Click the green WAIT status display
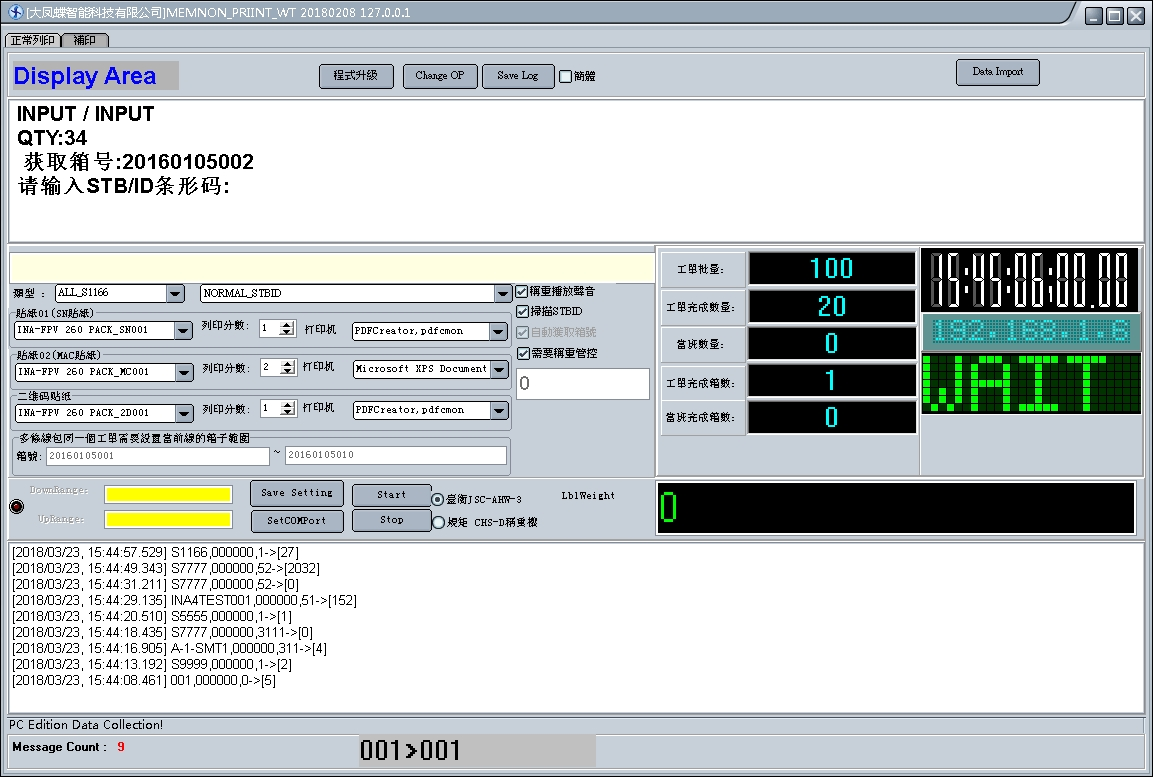 (1031, 383)
